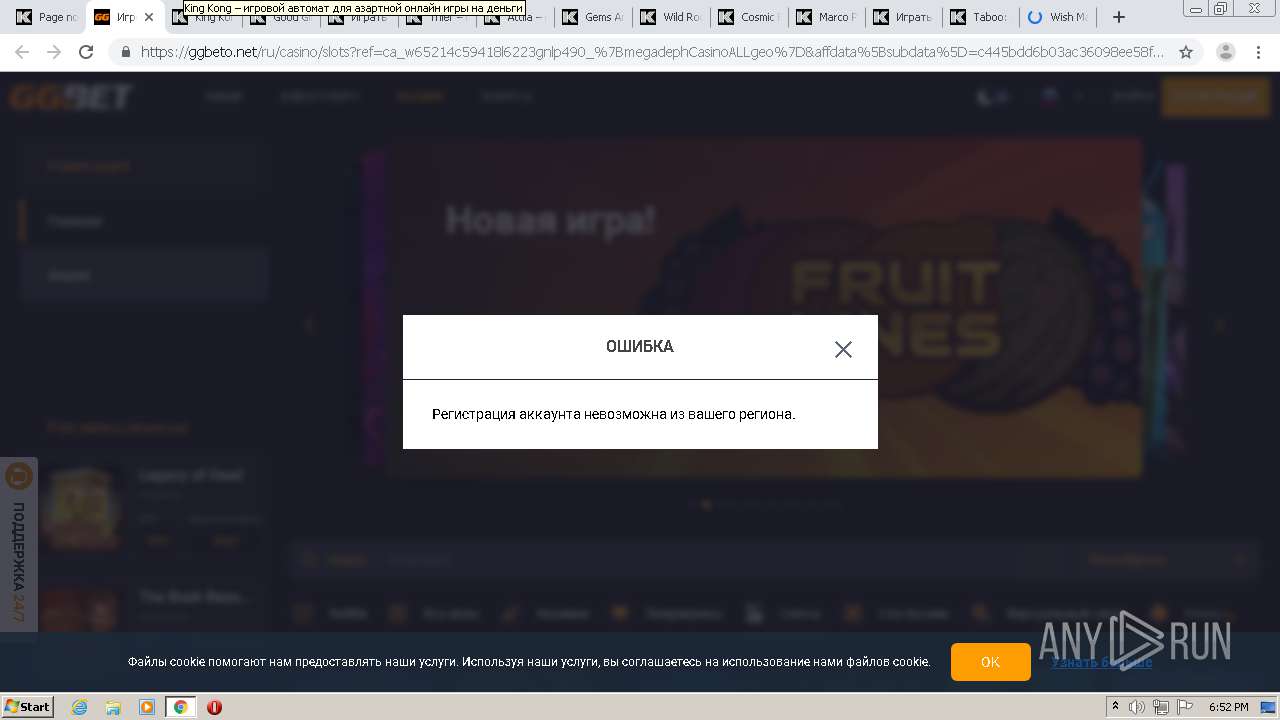Open the Chrome three-dot menu
1280x720 pixels.
[1259, 52]
